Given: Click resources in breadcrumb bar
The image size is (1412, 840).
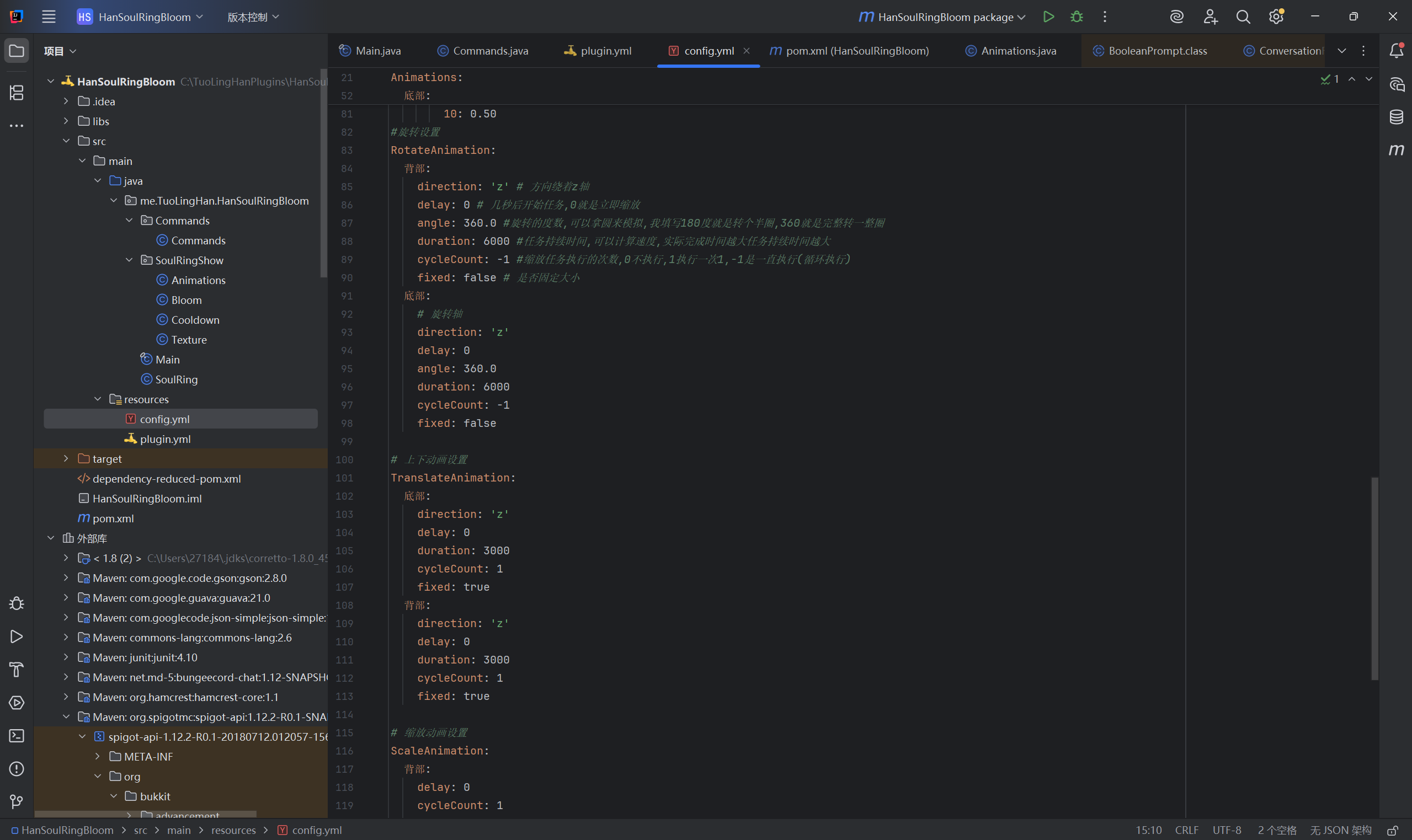Looking at the screenshot, I should (233, 831).
